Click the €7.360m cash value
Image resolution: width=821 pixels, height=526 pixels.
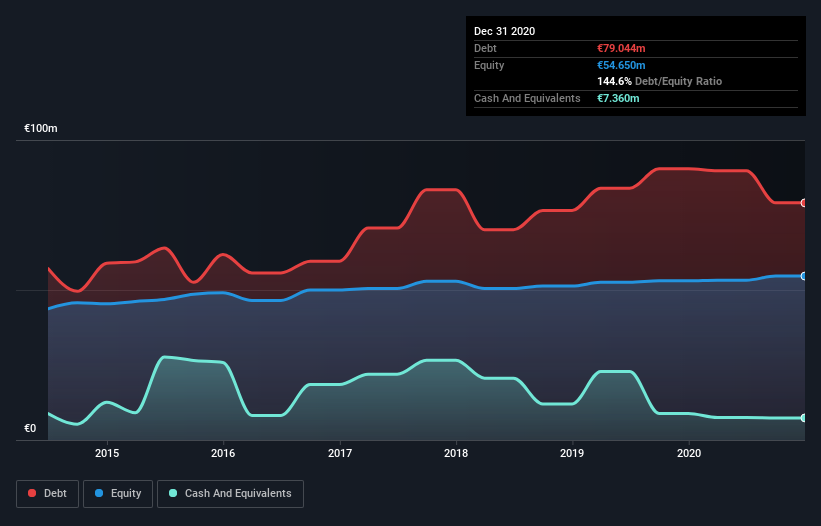click(618, 98)
